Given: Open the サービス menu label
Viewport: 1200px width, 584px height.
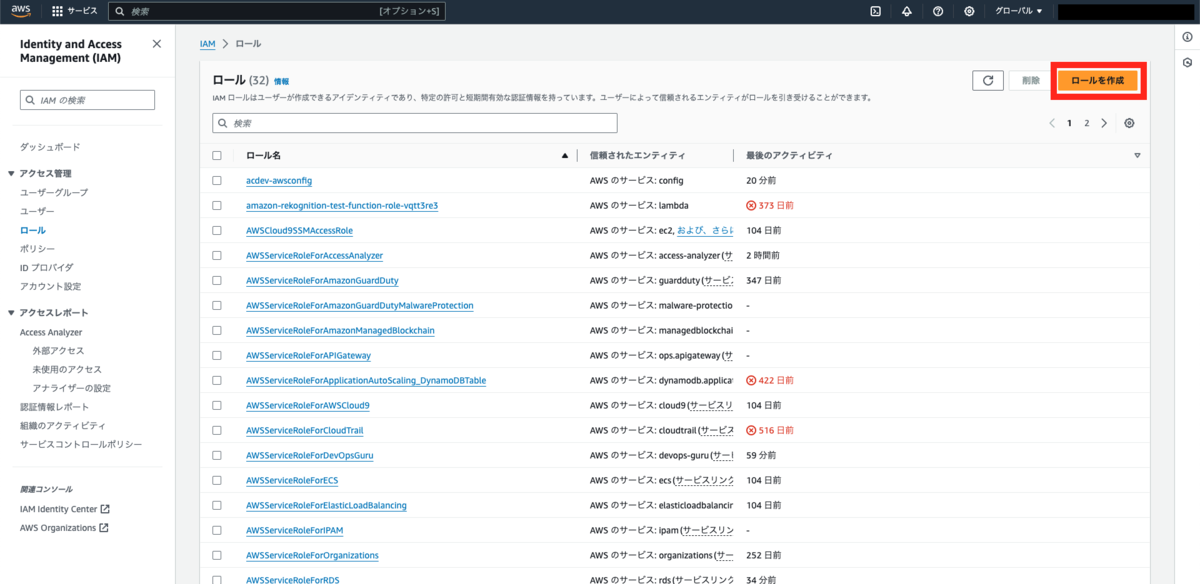Looking at the screenshot, I should 83,11.
